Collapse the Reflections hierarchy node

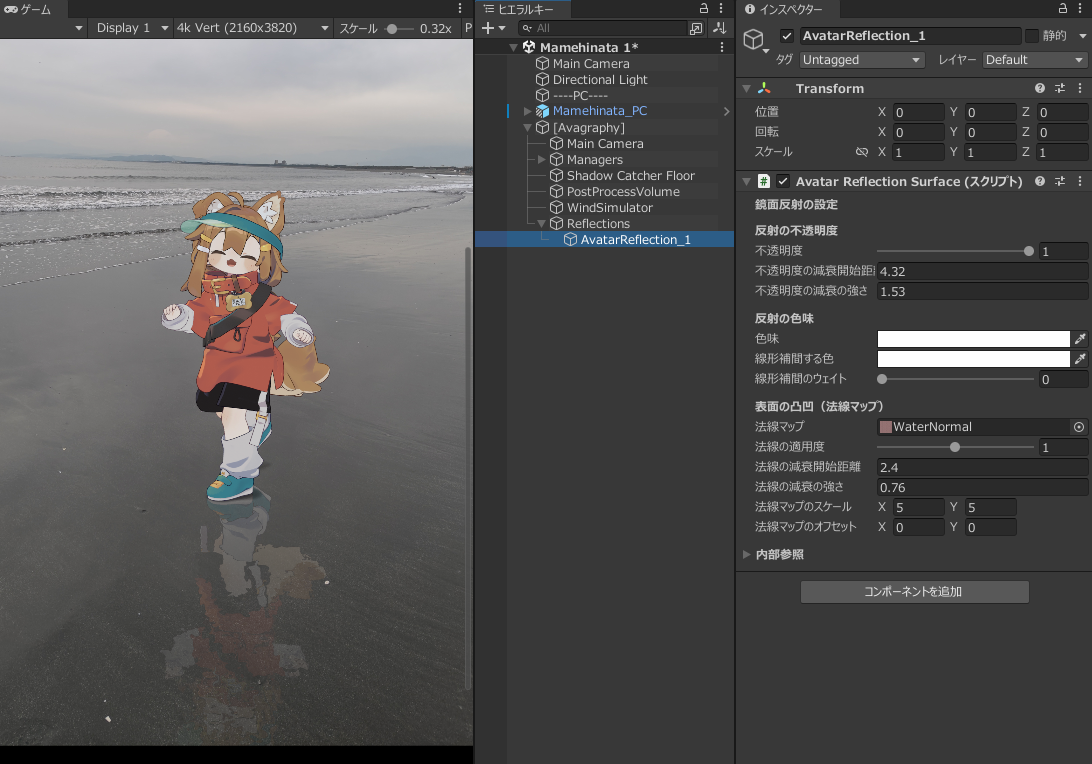click(541, 224)
